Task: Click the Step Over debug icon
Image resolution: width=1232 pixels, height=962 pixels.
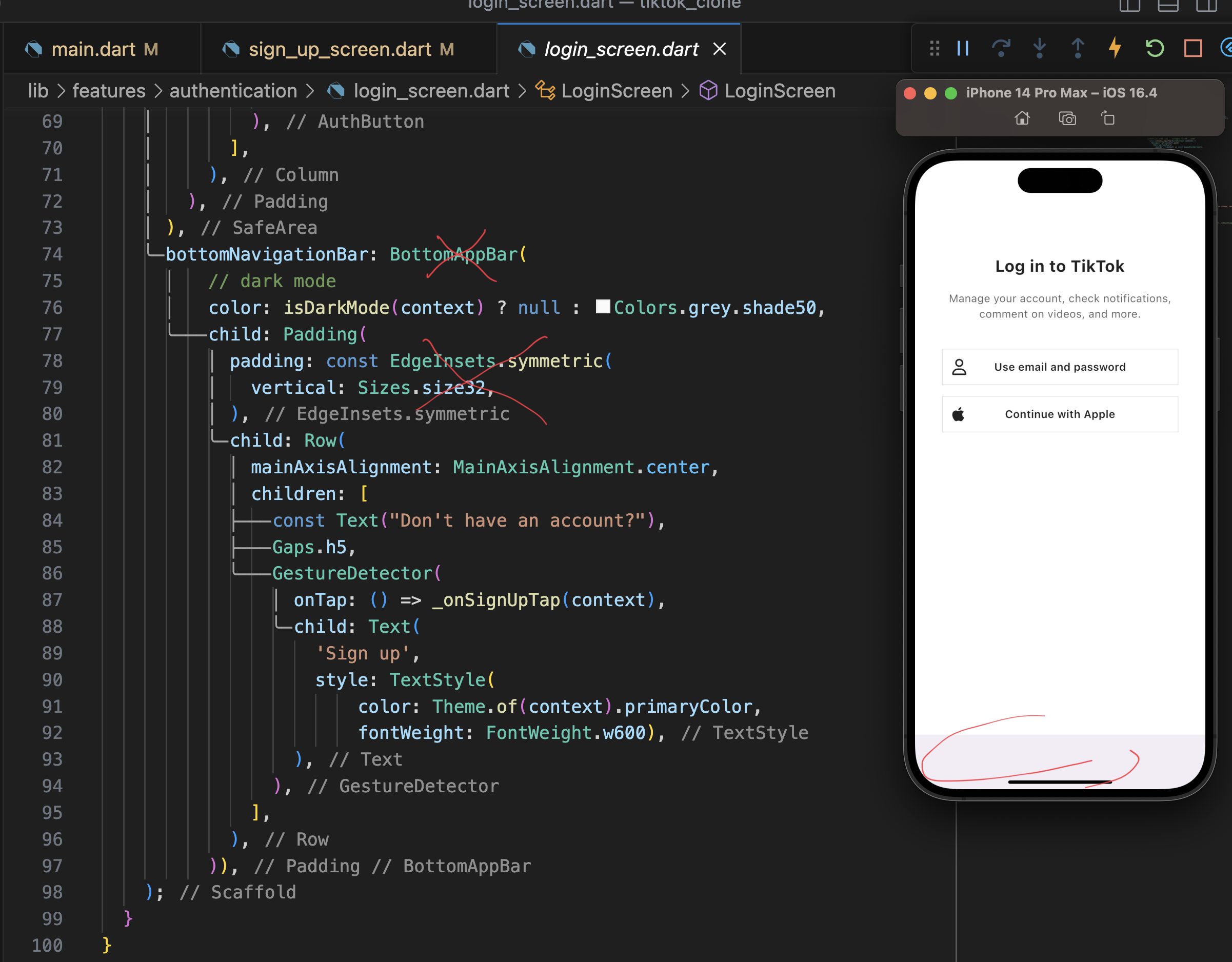Action: (x=1001, y=49)
